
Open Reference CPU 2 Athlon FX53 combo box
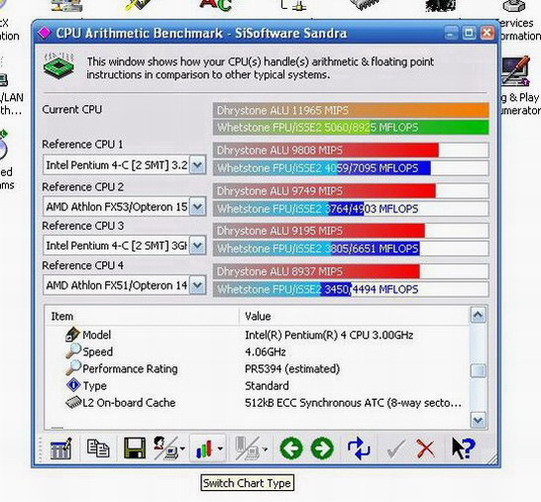point(124,207)
